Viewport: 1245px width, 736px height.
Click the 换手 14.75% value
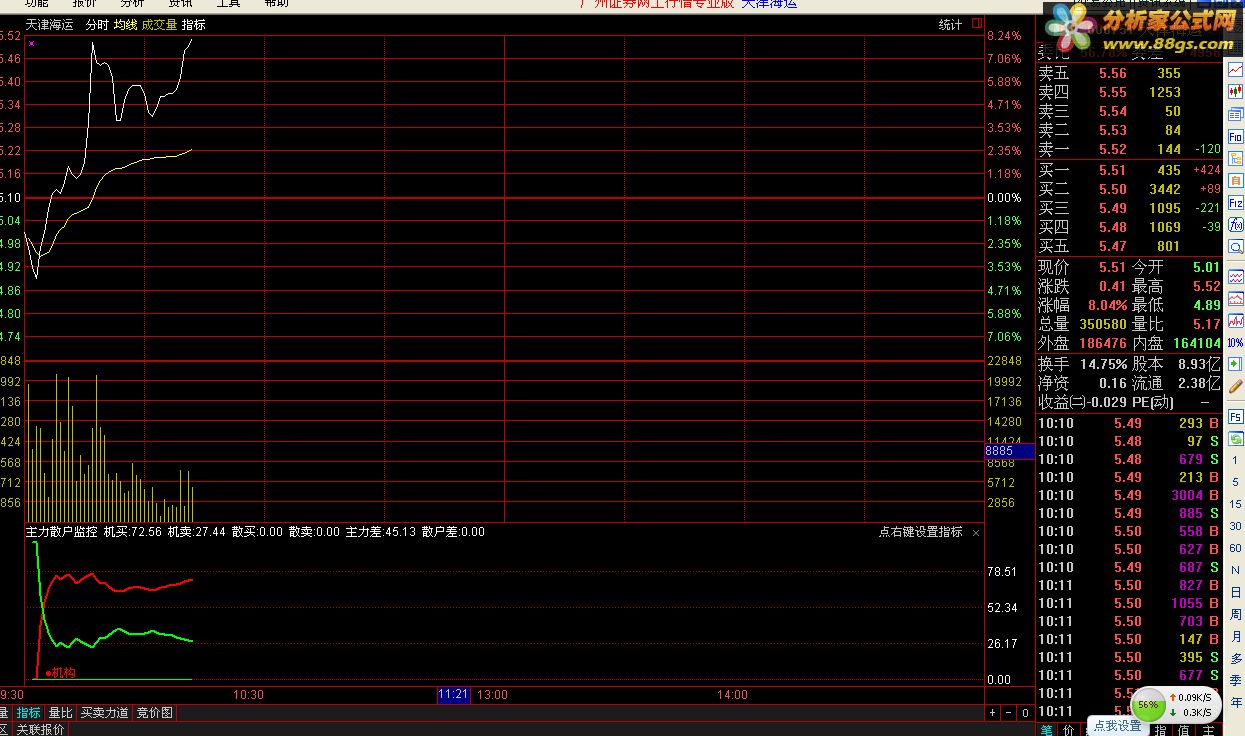point(1103,364)
